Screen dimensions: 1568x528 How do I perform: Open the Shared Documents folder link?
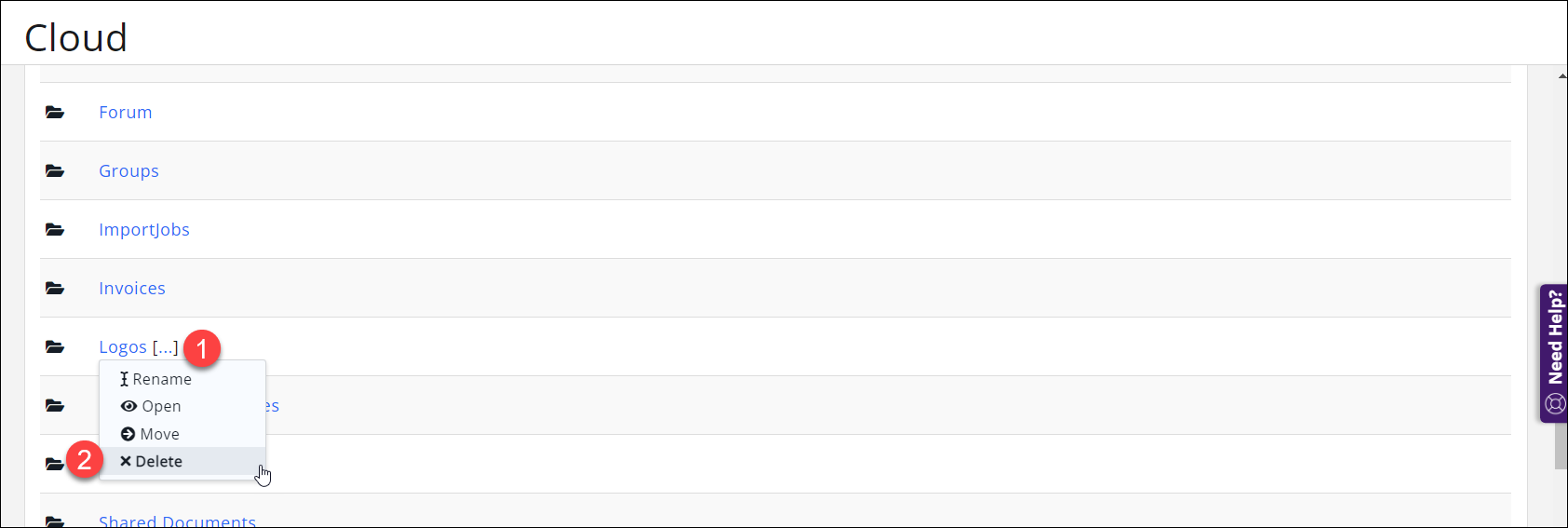[x=177, y=521]
